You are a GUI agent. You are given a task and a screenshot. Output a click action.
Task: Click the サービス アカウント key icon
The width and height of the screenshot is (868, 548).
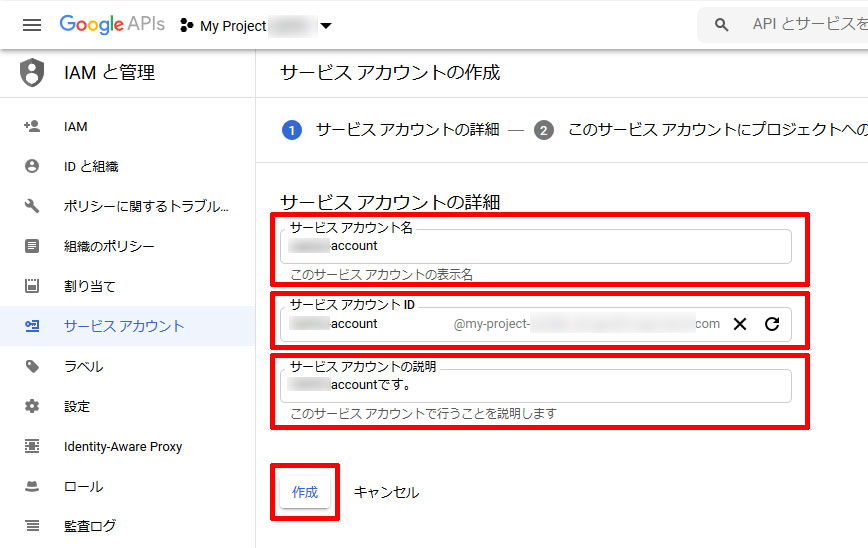(32, 326)
